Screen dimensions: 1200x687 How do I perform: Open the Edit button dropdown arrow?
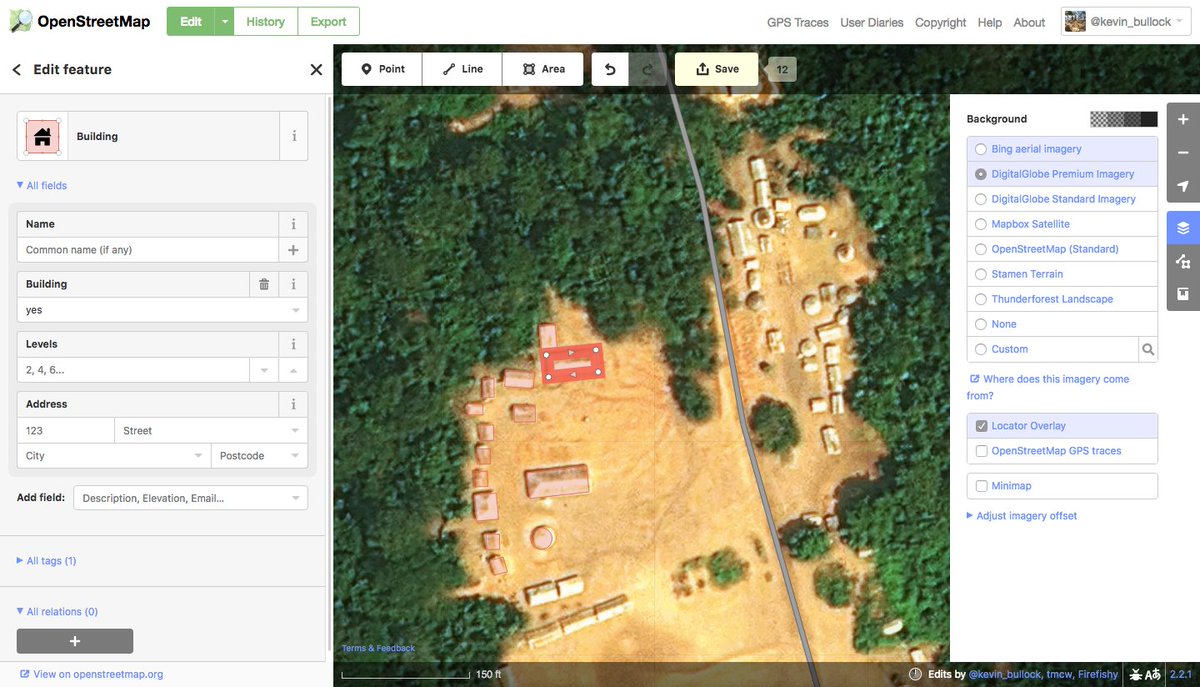[225, 21]
